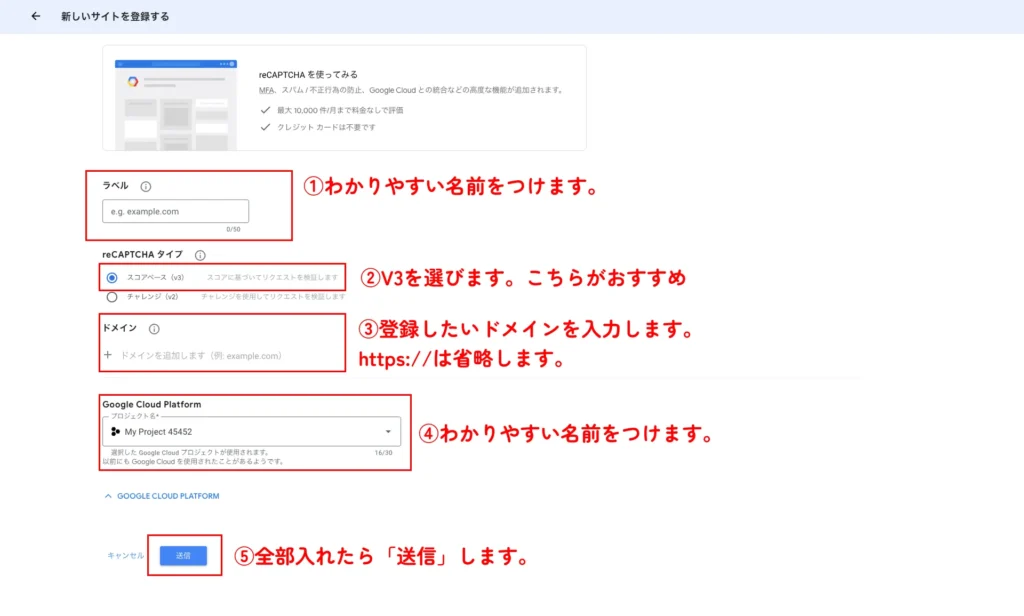The height and width of the screenshot is (616, 1024).
Task: Select the チャレンジ (v2) radio button
Action: (x=112, y=296)
